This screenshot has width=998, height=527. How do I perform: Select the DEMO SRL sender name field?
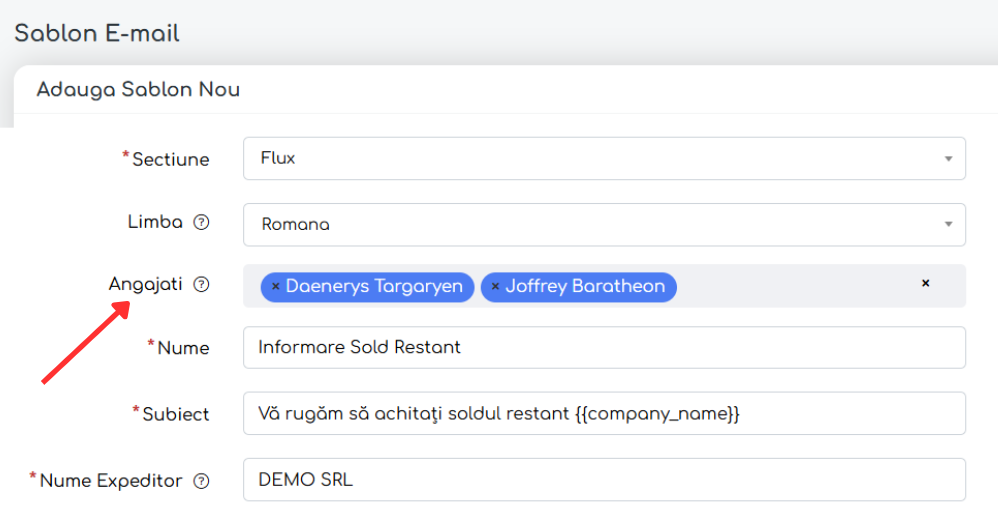click(603, 480)
